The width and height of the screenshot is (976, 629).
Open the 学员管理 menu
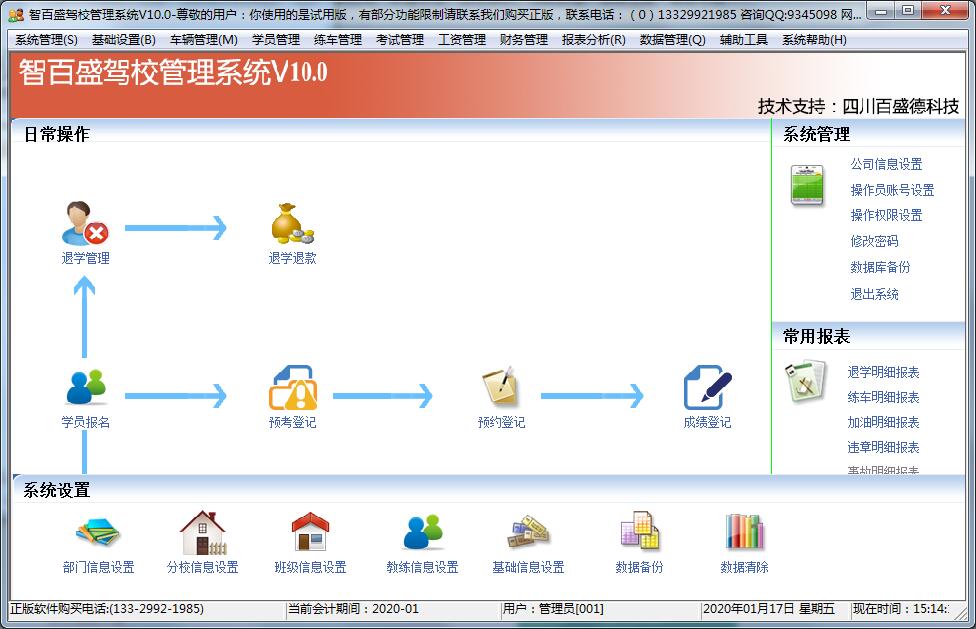pos(276,40)
